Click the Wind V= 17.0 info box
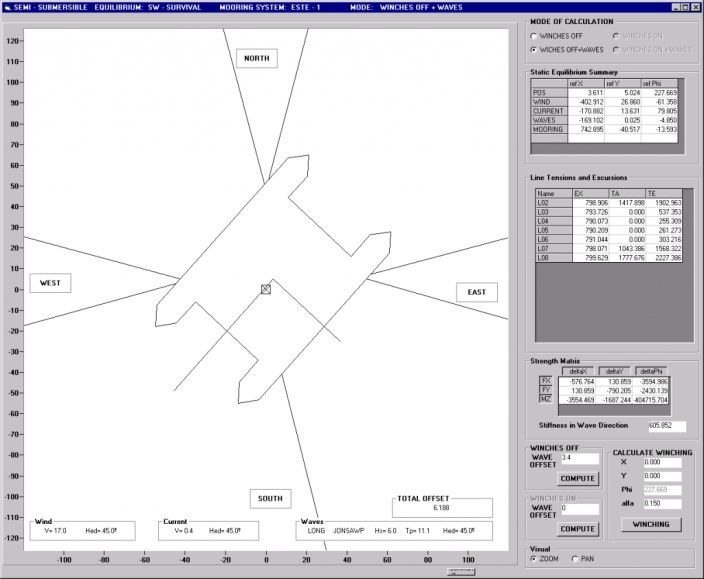Image resolution: width=704 pixels, height=579 pixels. (x=83, y=531)
